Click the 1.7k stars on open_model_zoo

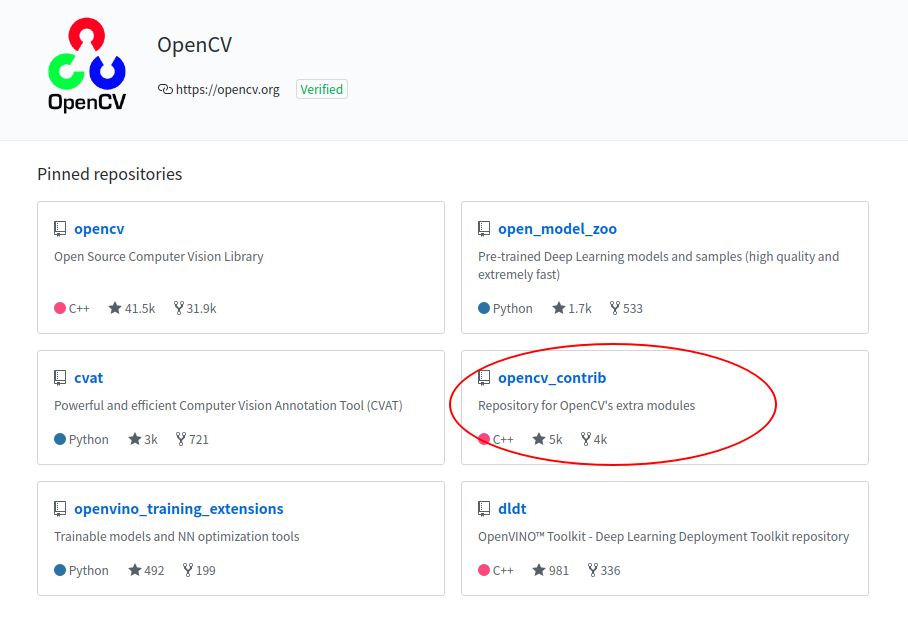click(x=572, y=308)
